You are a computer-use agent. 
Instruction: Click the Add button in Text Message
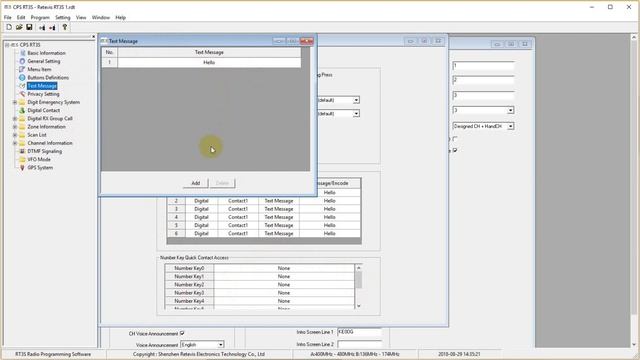pos(196,183)
